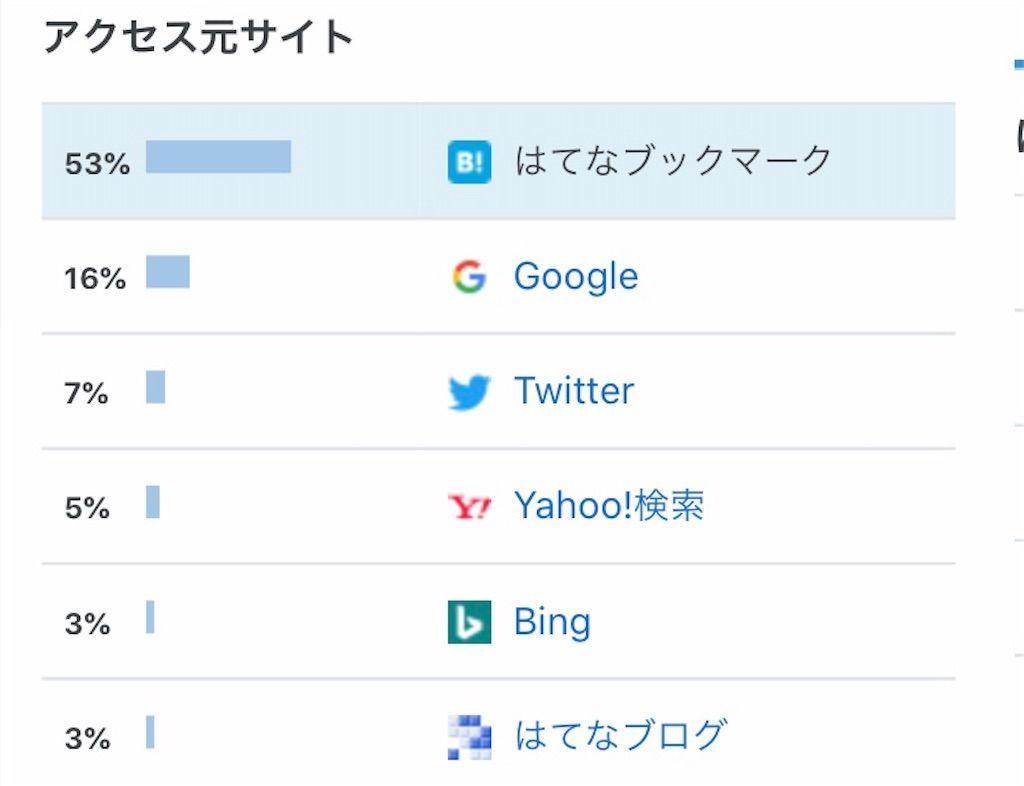Open the Twitter referrer link

[574, 391]
